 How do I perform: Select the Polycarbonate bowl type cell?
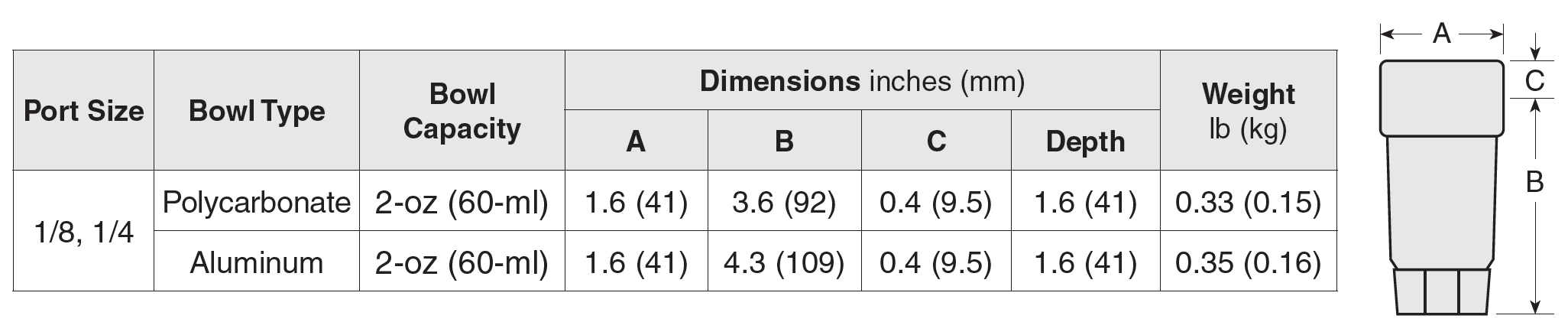click(x=257, y=202)
